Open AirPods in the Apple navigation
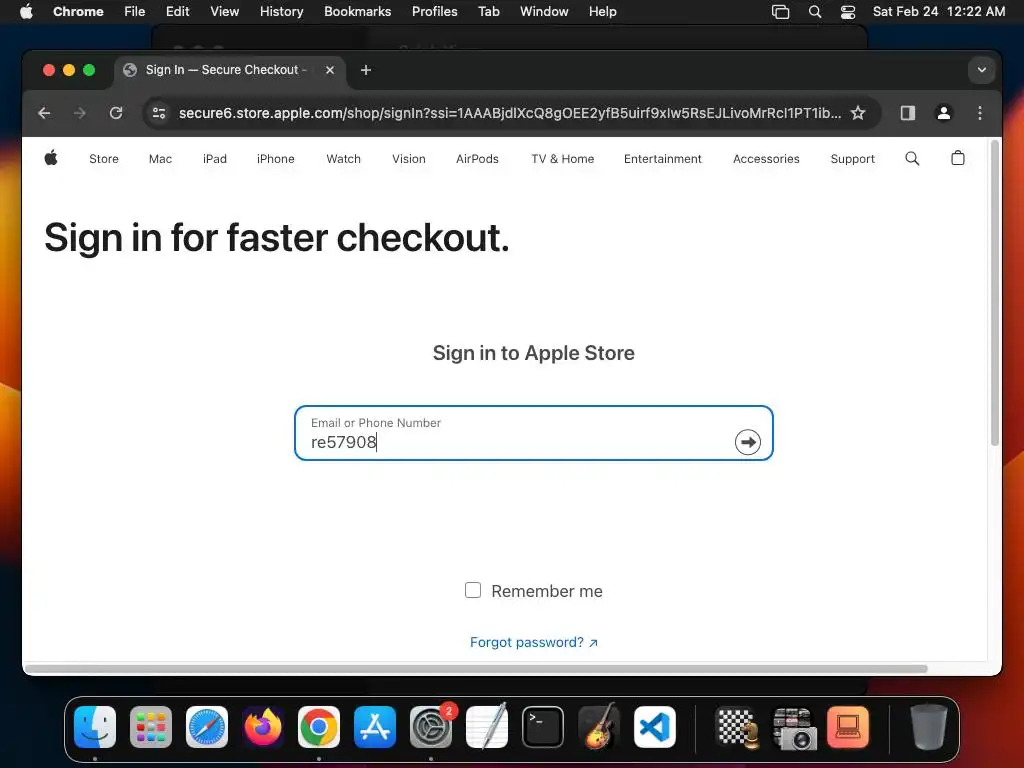Viewport: 1024px width, 768px height. tap(477, 159)
